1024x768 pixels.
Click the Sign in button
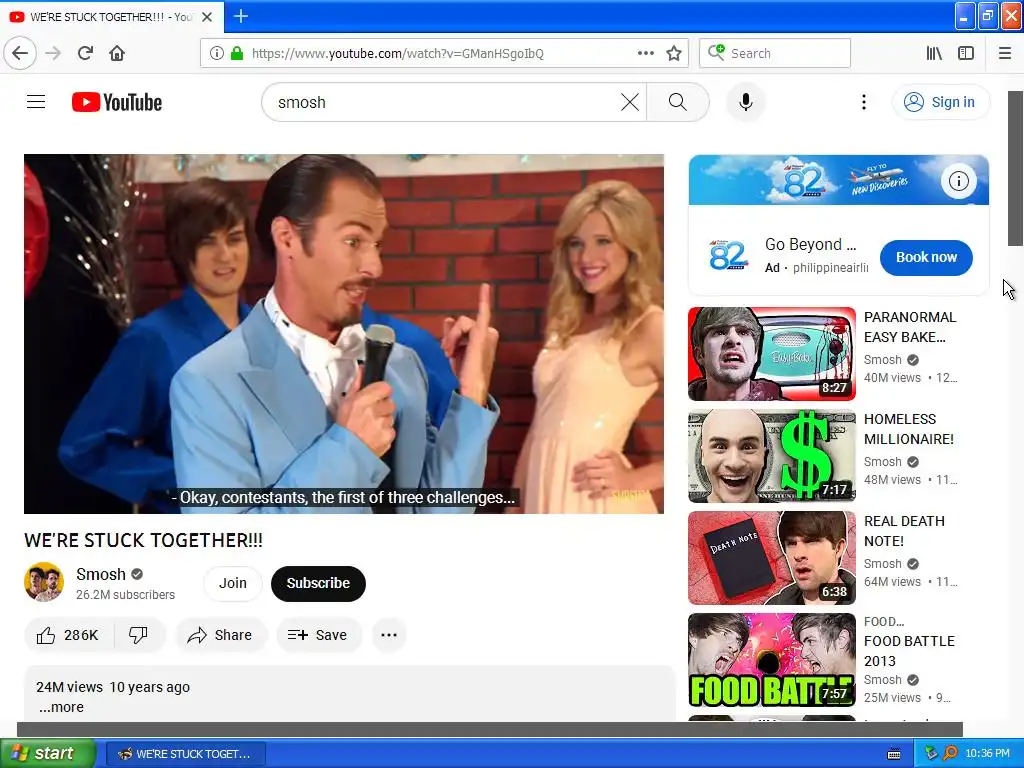(940, 102)
